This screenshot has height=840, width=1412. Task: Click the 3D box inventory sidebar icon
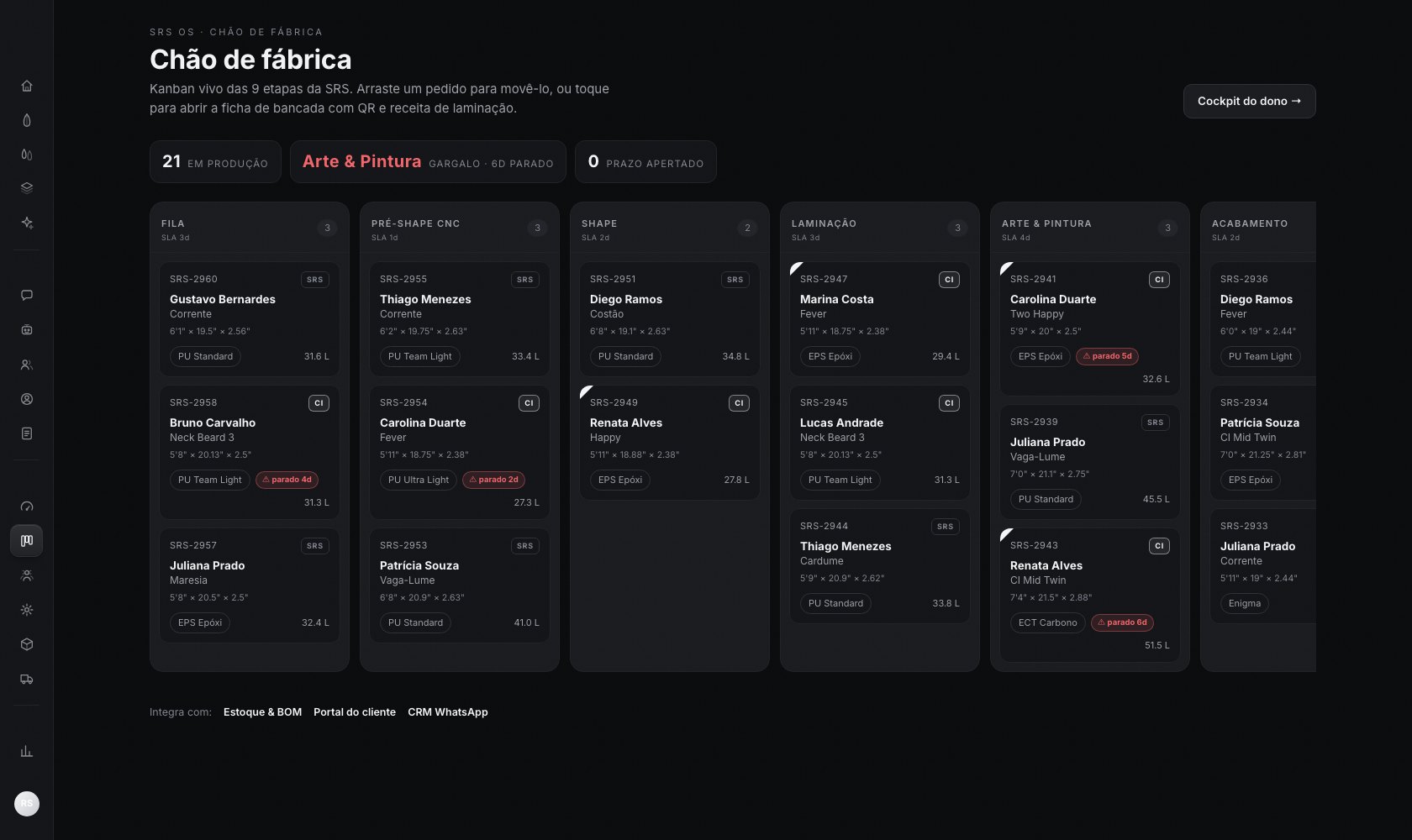point(27,644)
